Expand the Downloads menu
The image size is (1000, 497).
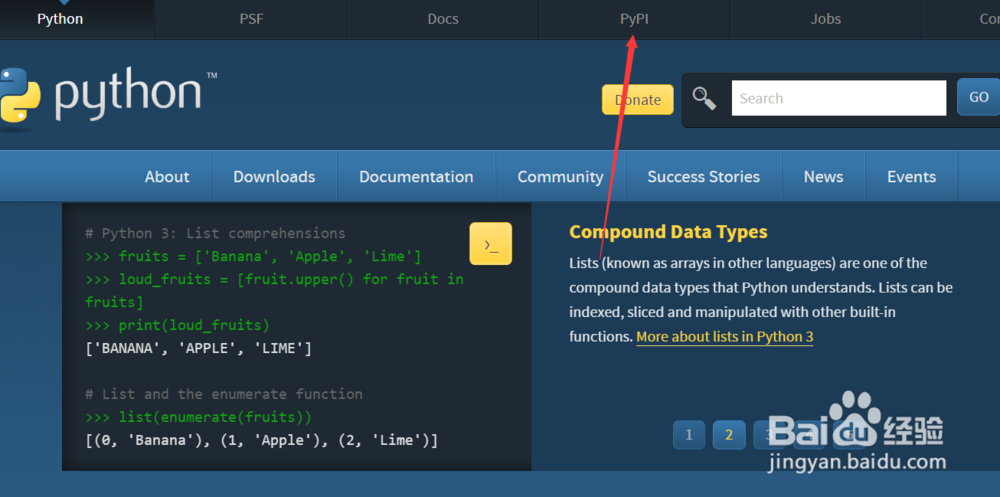pos(274,177)
